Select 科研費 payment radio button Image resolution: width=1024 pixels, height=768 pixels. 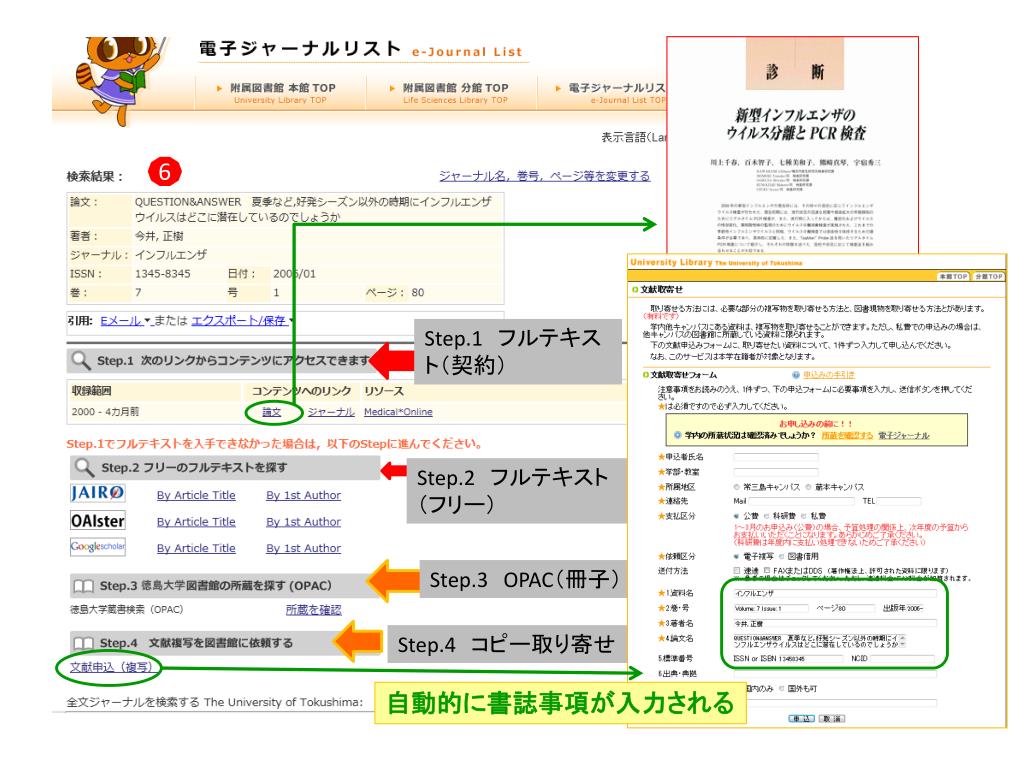(767, 516)
